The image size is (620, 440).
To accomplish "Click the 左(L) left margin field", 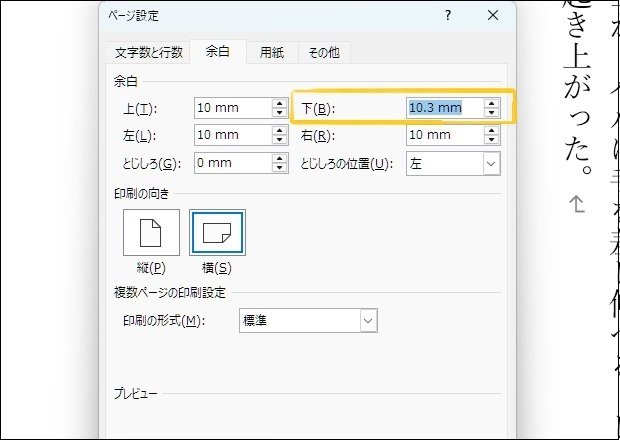I will [x=233, y=135].
